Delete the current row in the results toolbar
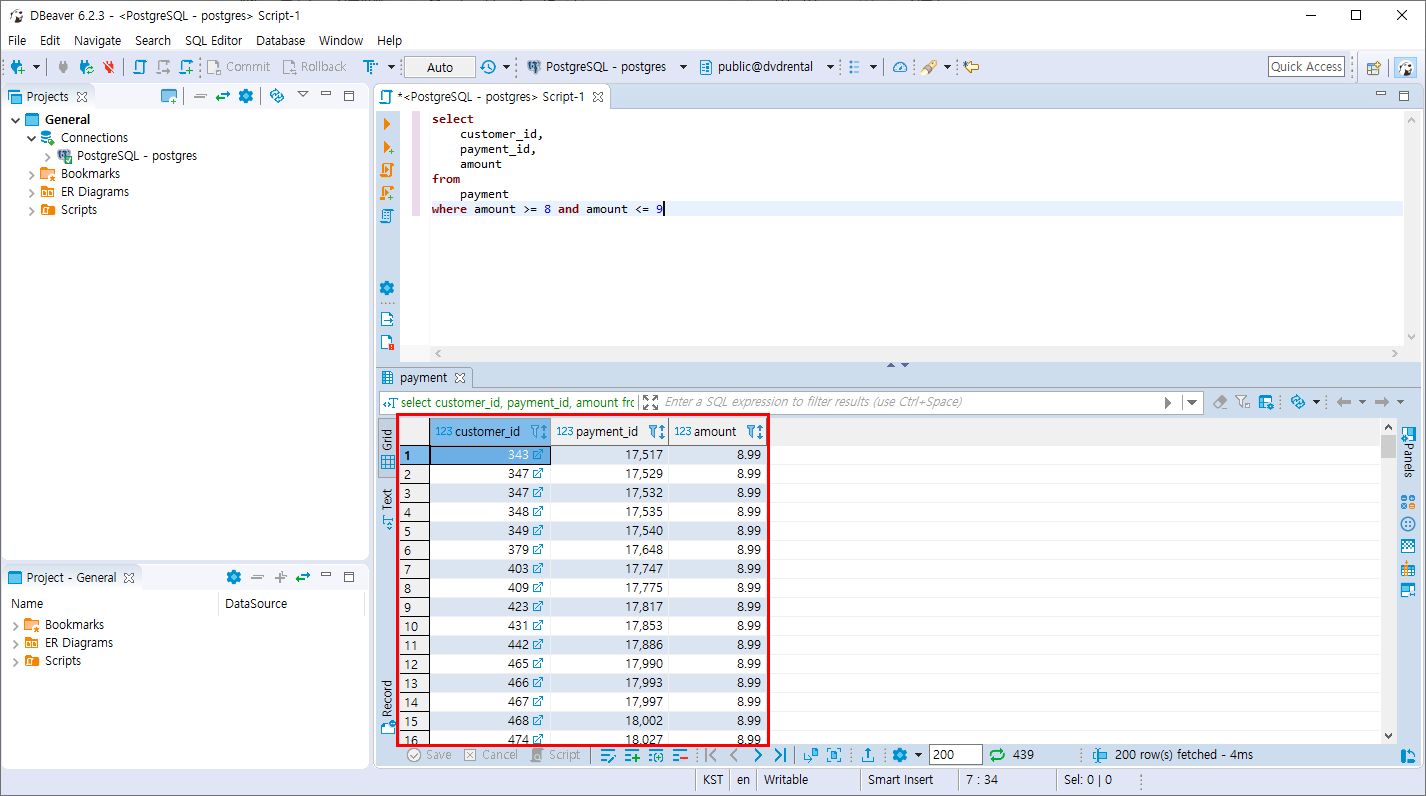This screenshot has height=796, width=1426. pos(680,755)
